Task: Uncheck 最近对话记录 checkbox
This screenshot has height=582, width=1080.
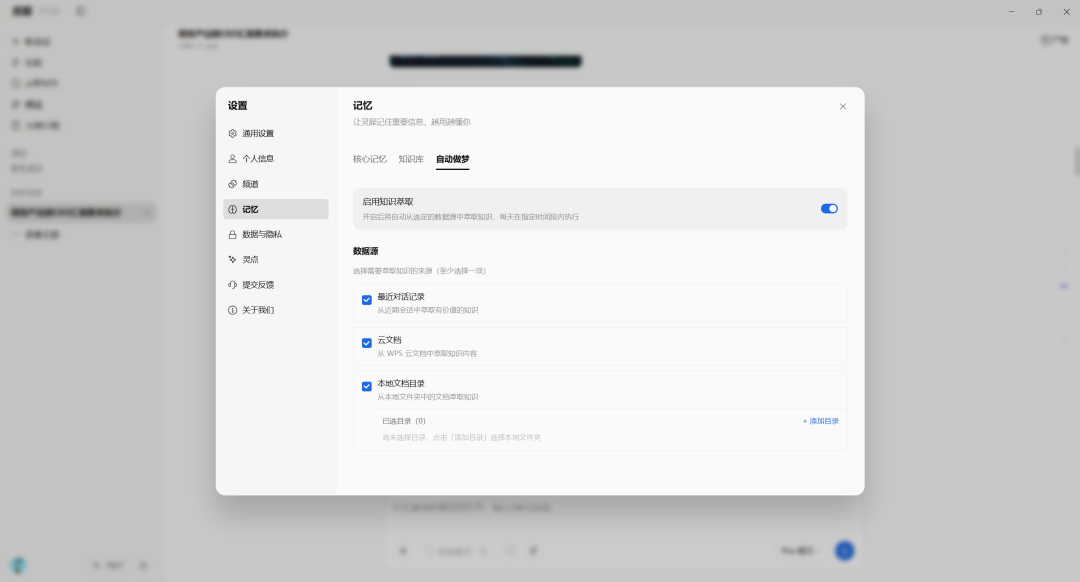Action: click(x=366, y=300)
